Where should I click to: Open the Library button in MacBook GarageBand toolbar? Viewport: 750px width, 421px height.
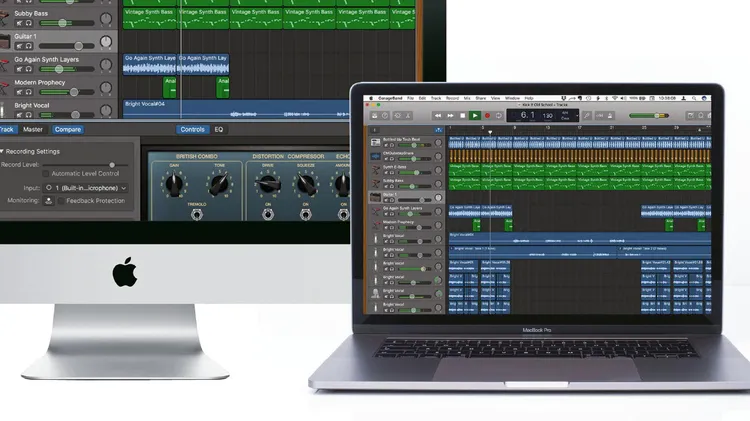(375, 115)
